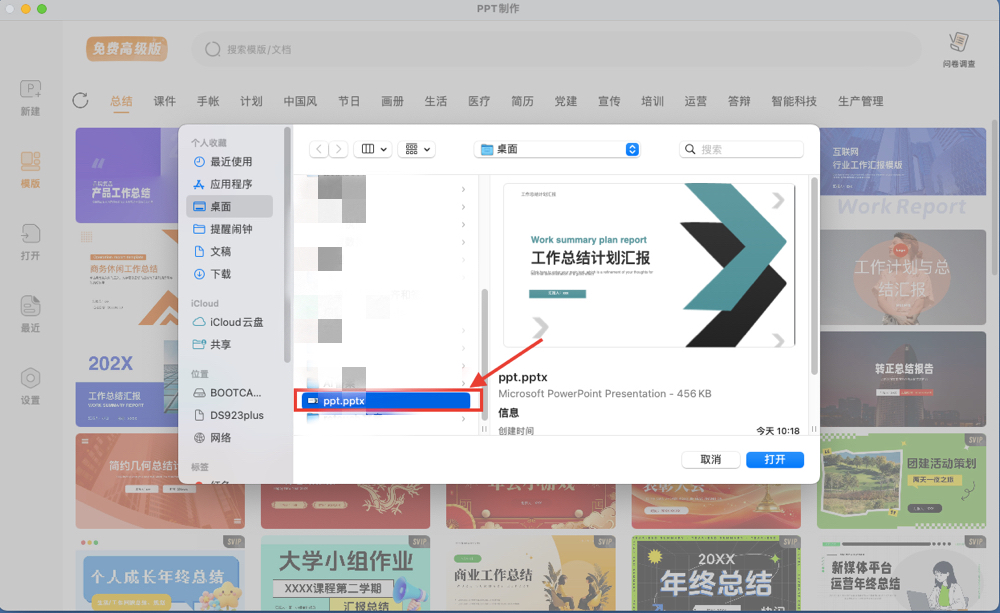Viewport: 1000px width, 613px height.
Task: Click the 免费高级版 upgrade badge
Action: point(126,48)
